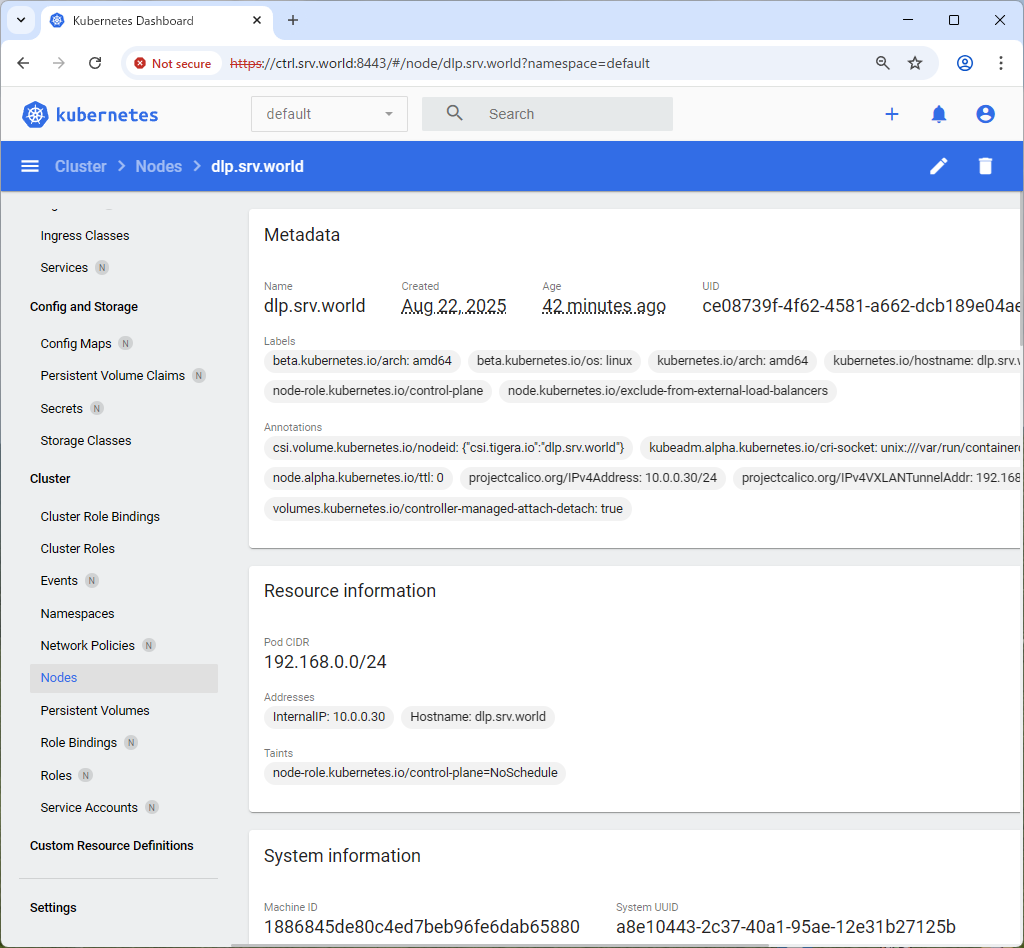1024x948 pixels.
Task: Click Nodes breadcrumb link
Action: [x=159, y=166]
